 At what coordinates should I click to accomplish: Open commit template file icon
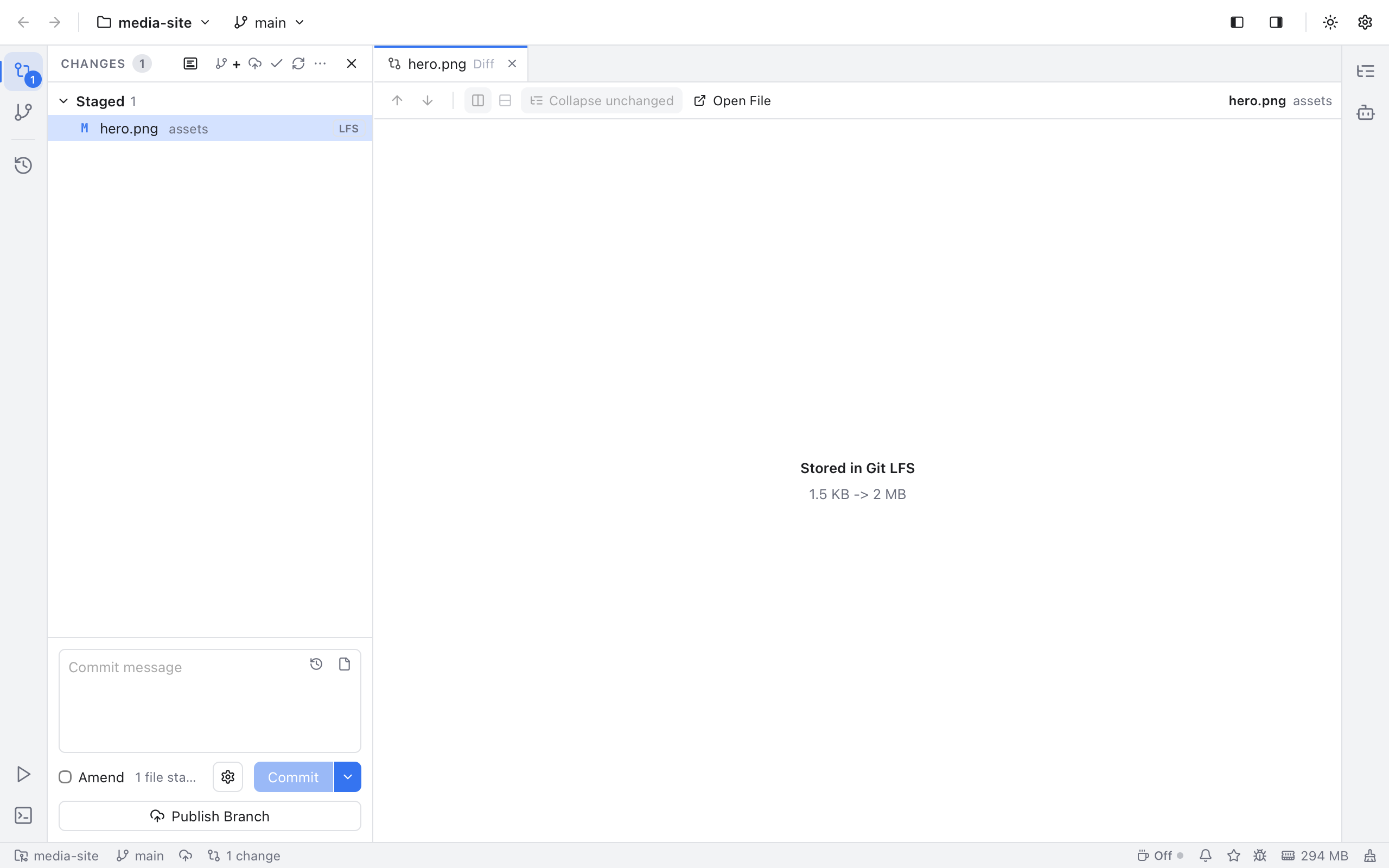[345, 664]
